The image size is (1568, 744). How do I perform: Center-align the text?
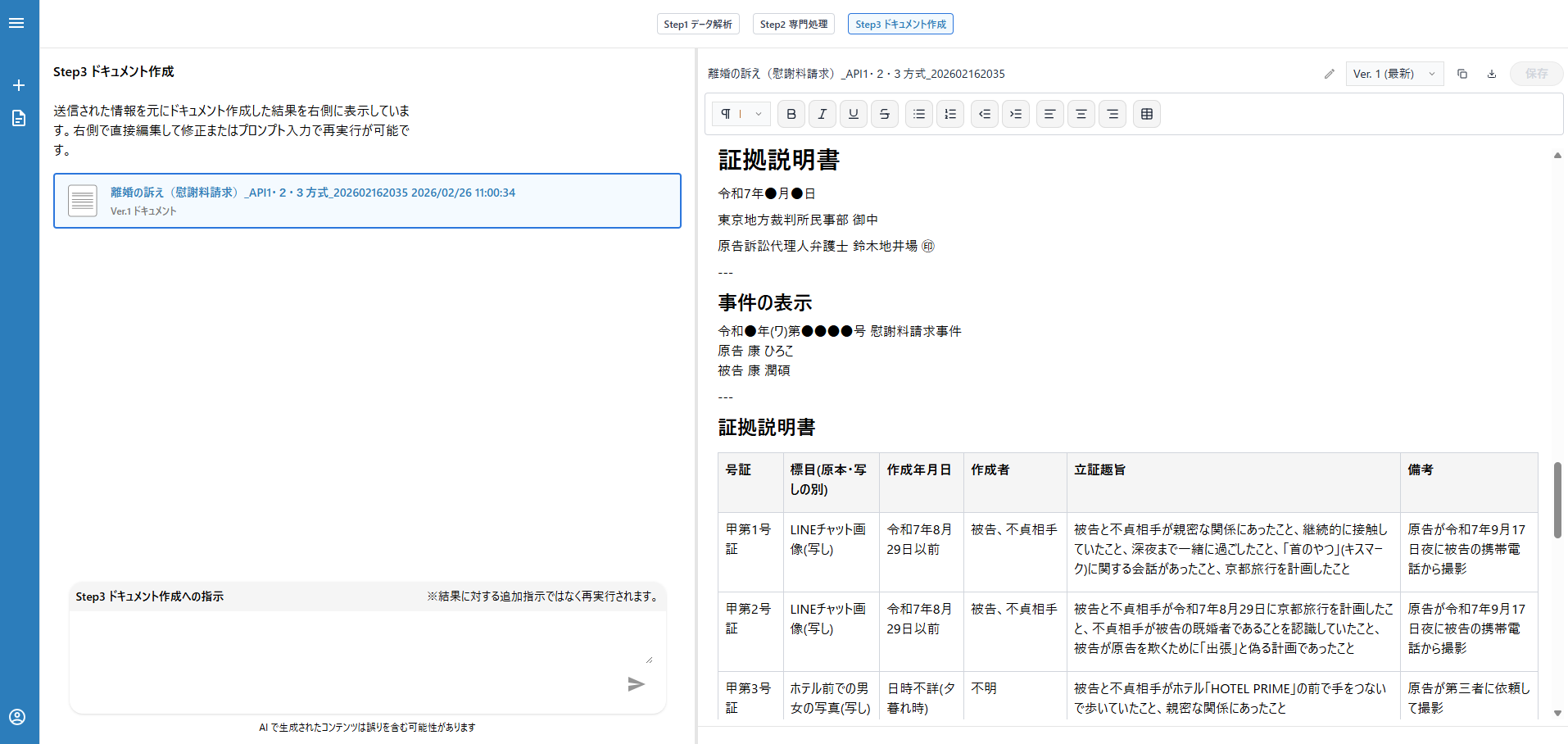click(x=1081, y=114)
